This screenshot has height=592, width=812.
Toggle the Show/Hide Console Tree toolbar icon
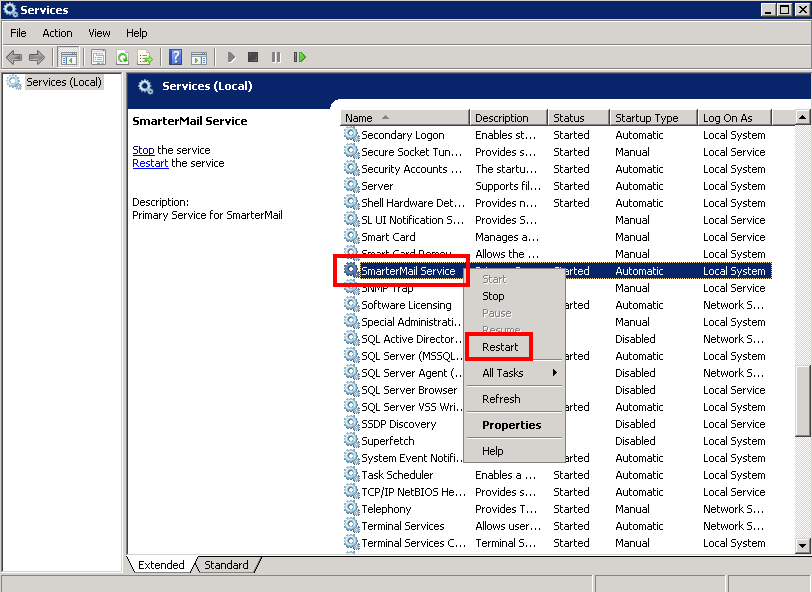pyautogui.click(x=68, y=57)
